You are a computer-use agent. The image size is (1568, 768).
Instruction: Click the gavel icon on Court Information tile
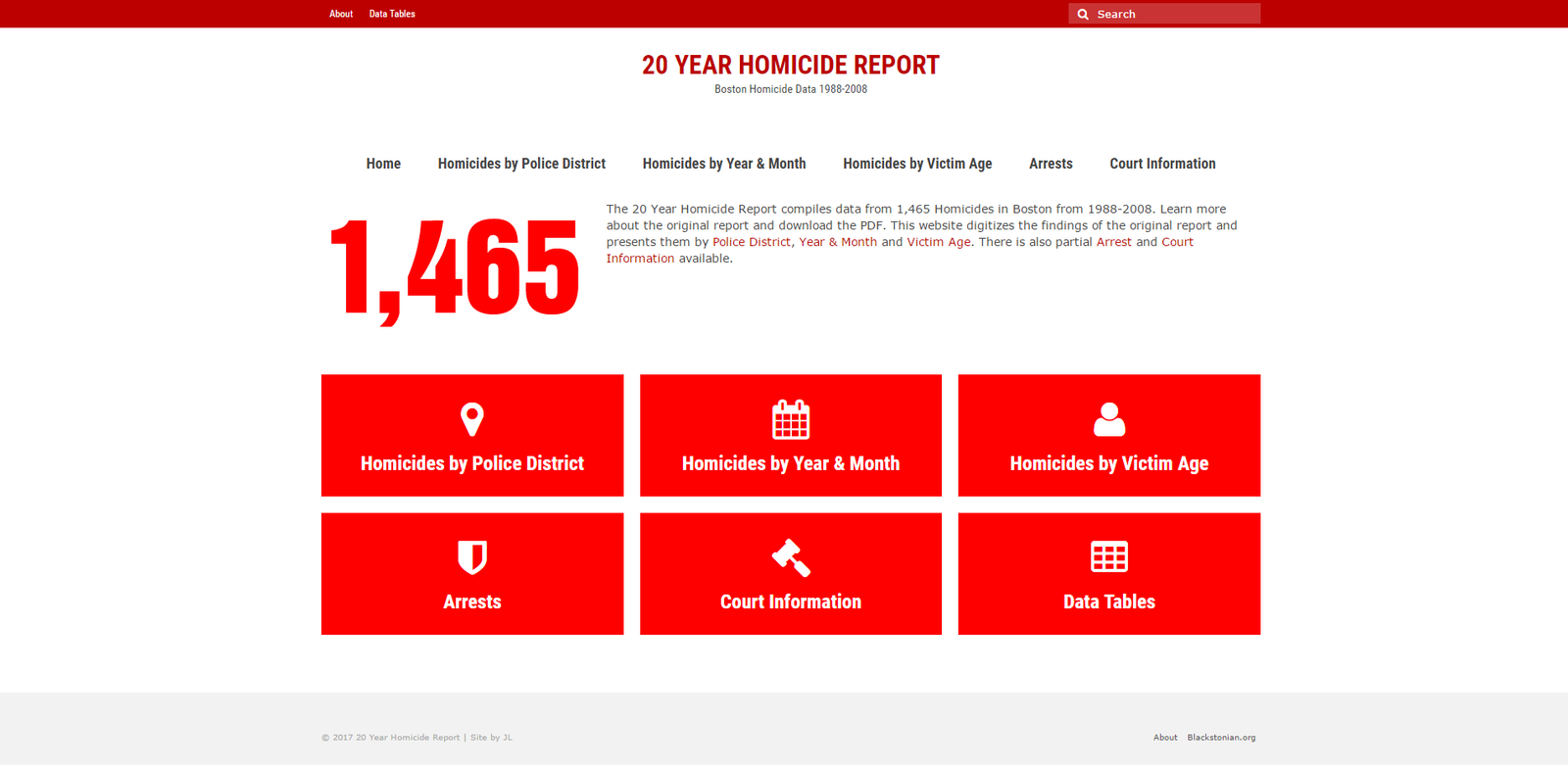point(790,557)
